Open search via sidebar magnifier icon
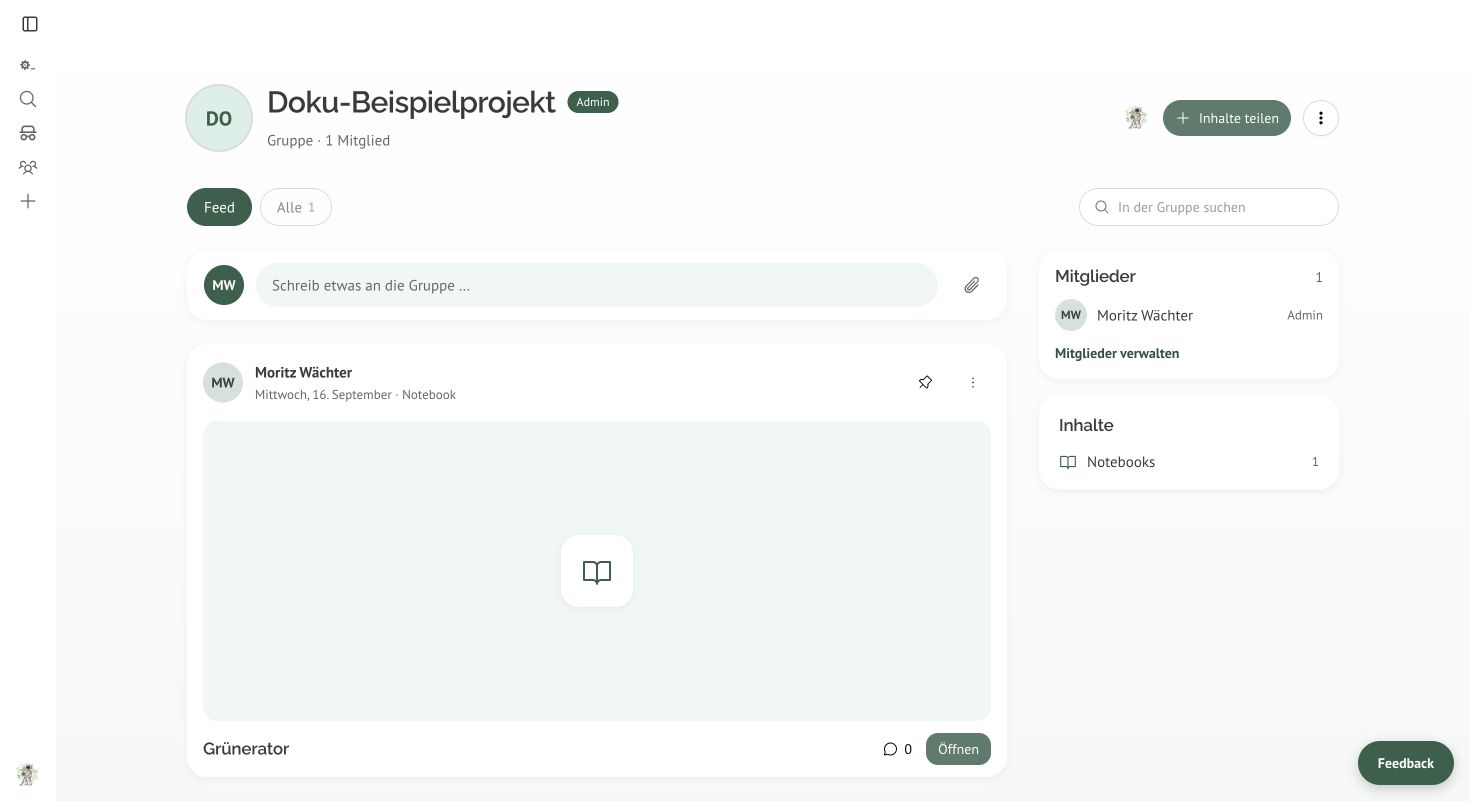The width and height of the screenshot is (1470, 801). click(28, 99)
